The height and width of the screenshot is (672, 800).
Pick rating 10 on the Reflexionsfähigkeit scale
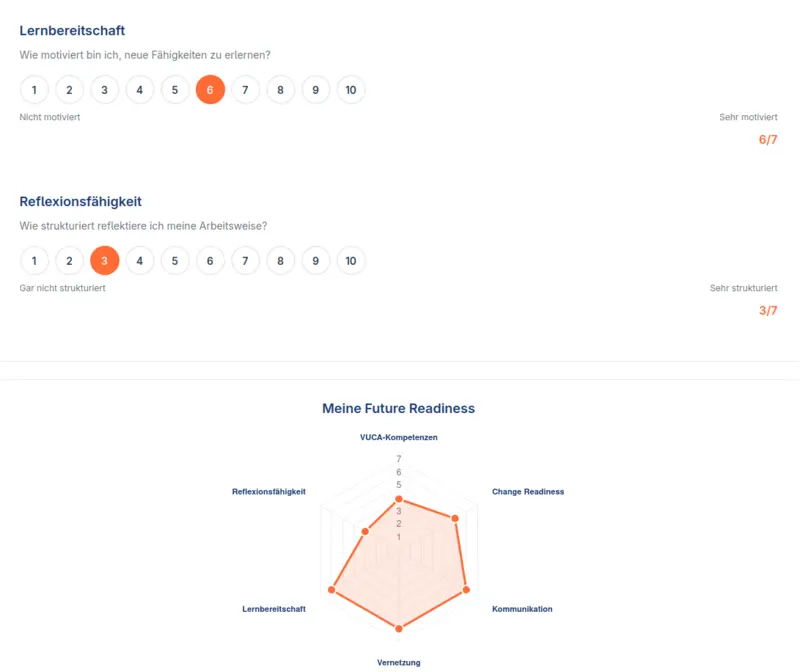351,260
